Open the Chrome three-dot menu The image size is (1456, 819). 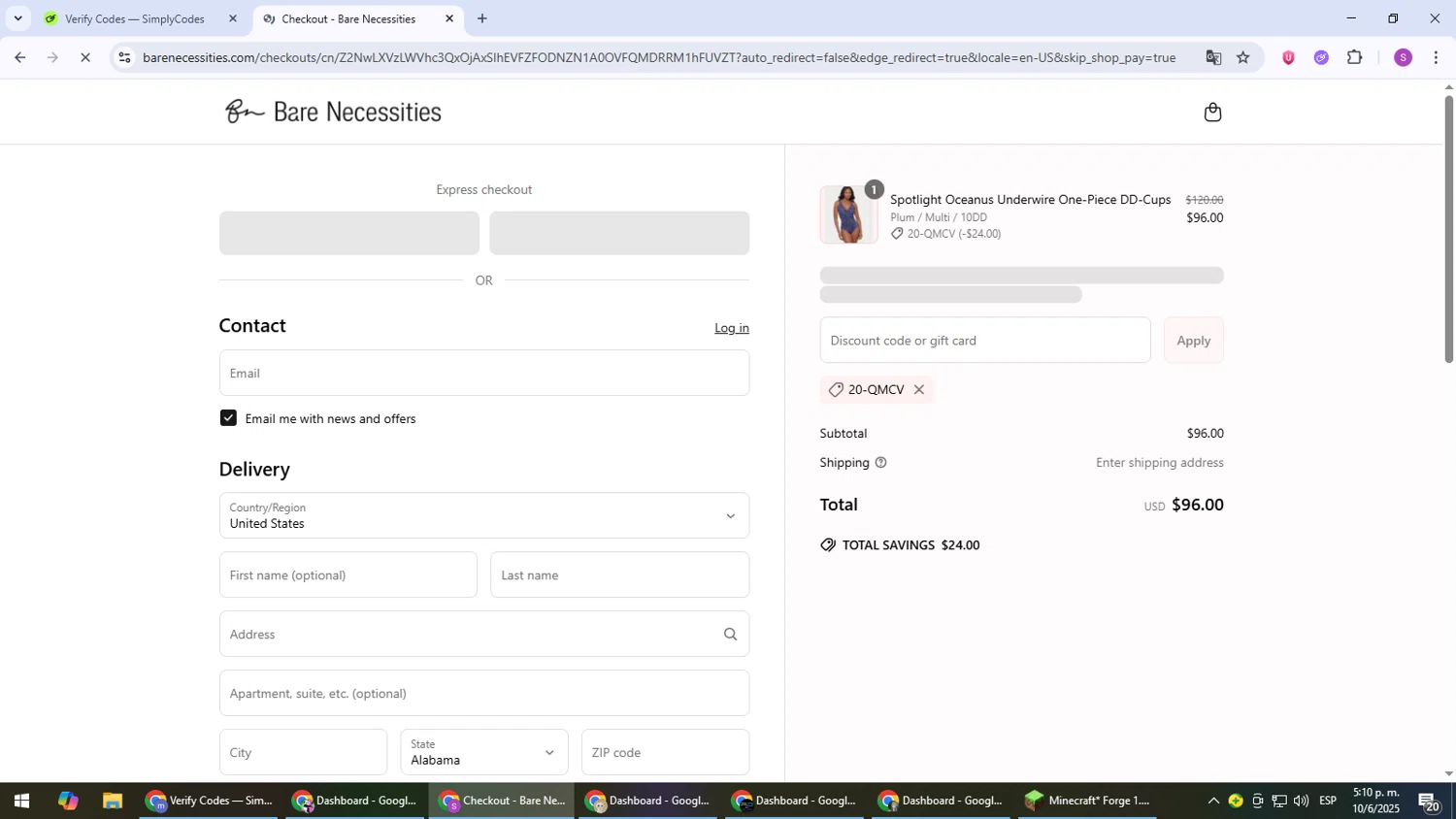click(1436, 57)
